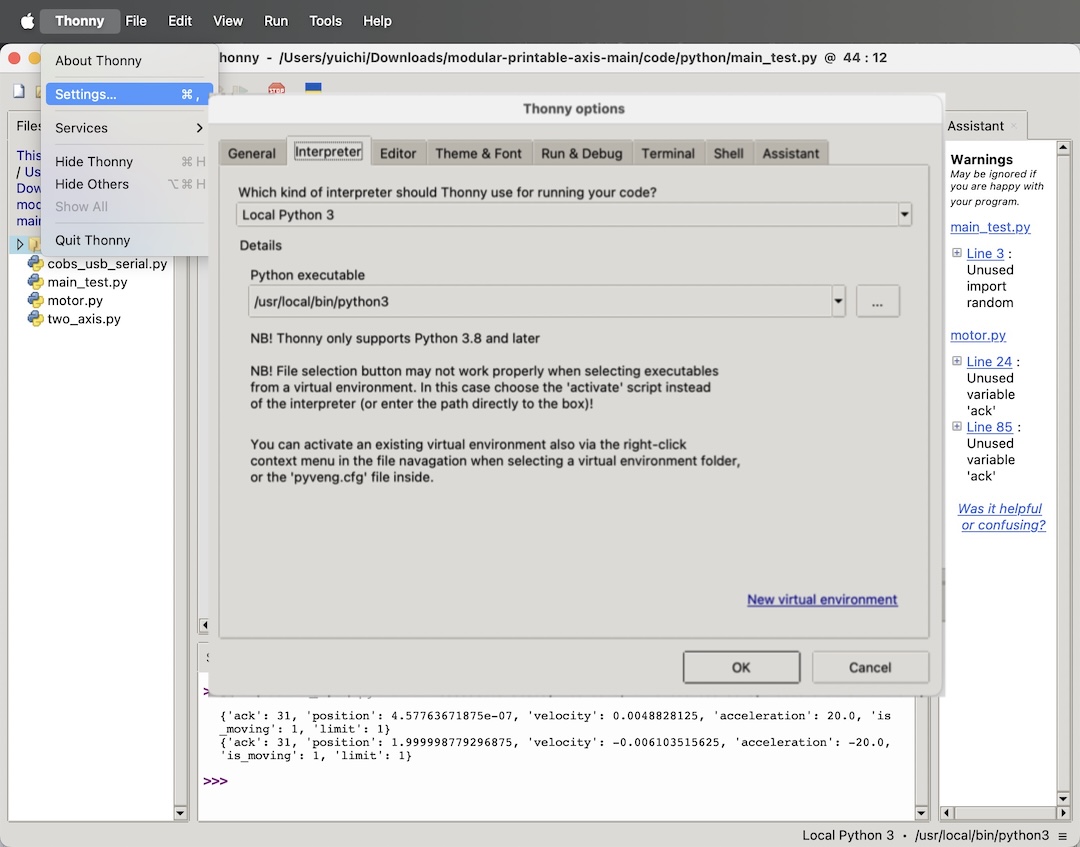Click the New file toolbar icon

click(19, 91)
